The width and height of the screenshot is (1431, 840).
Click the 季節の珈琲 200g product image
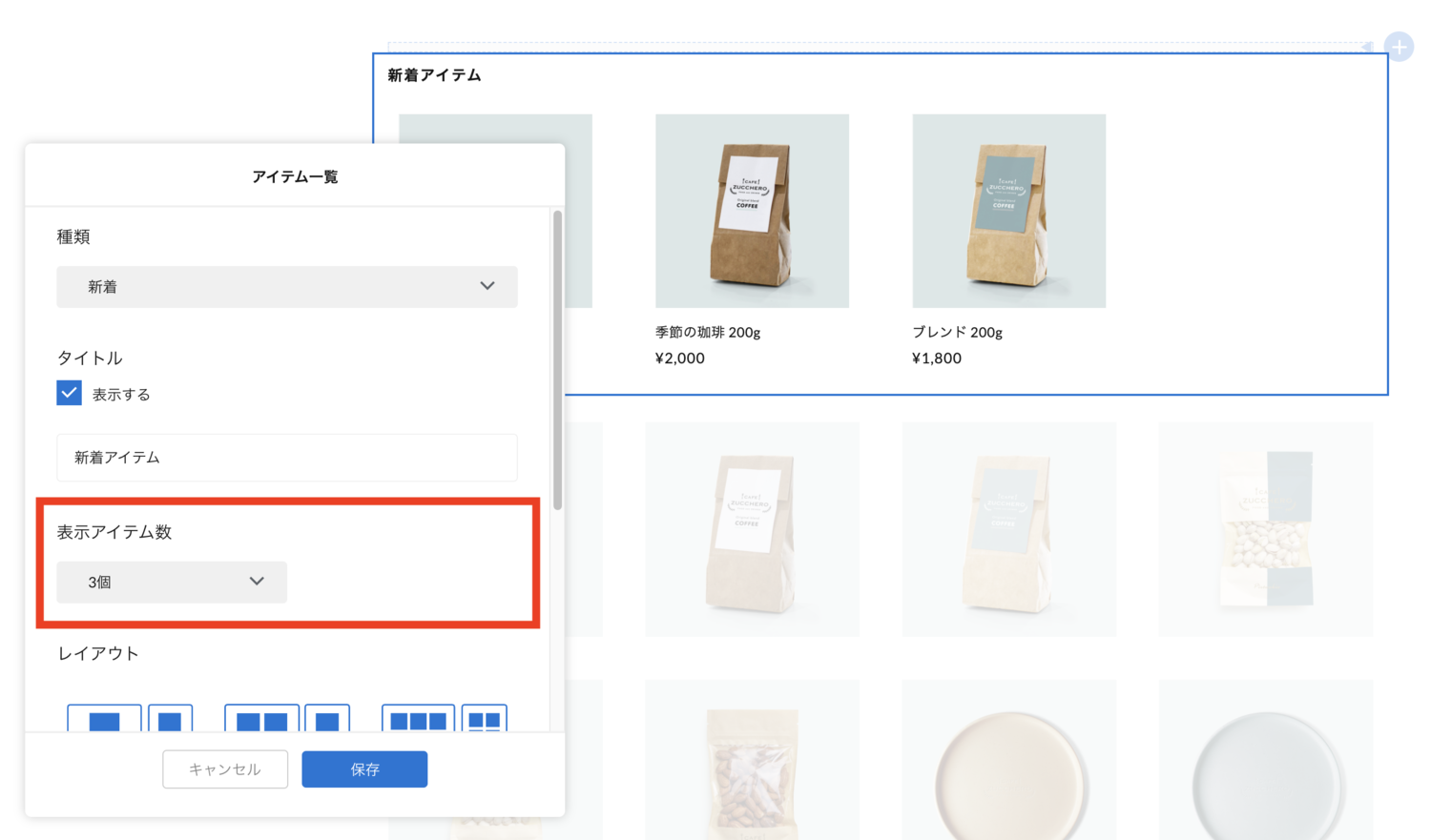(752, 211)
